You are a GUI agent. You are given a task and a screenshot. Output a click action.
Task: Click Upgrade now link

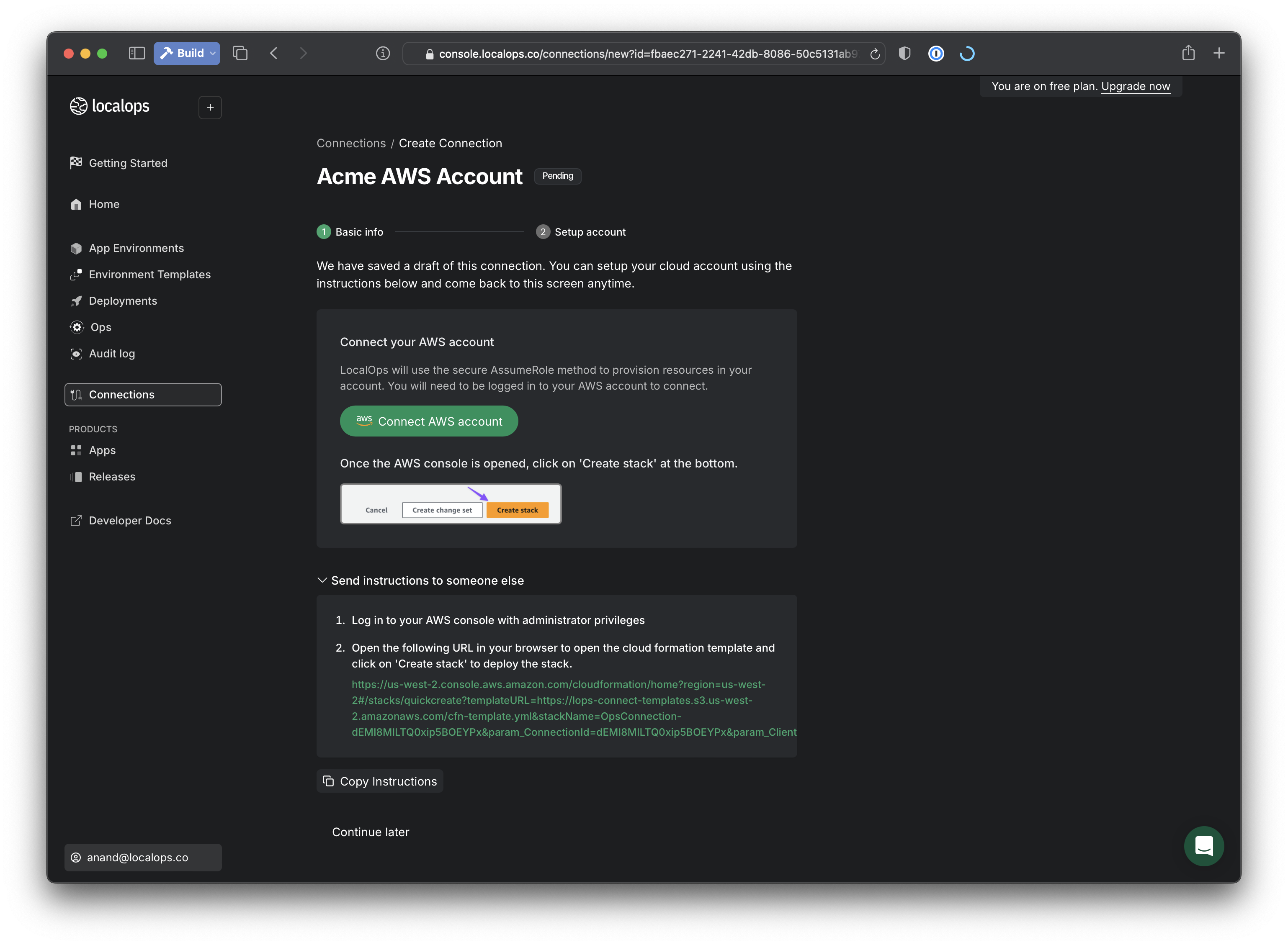tap(1135, 86)
